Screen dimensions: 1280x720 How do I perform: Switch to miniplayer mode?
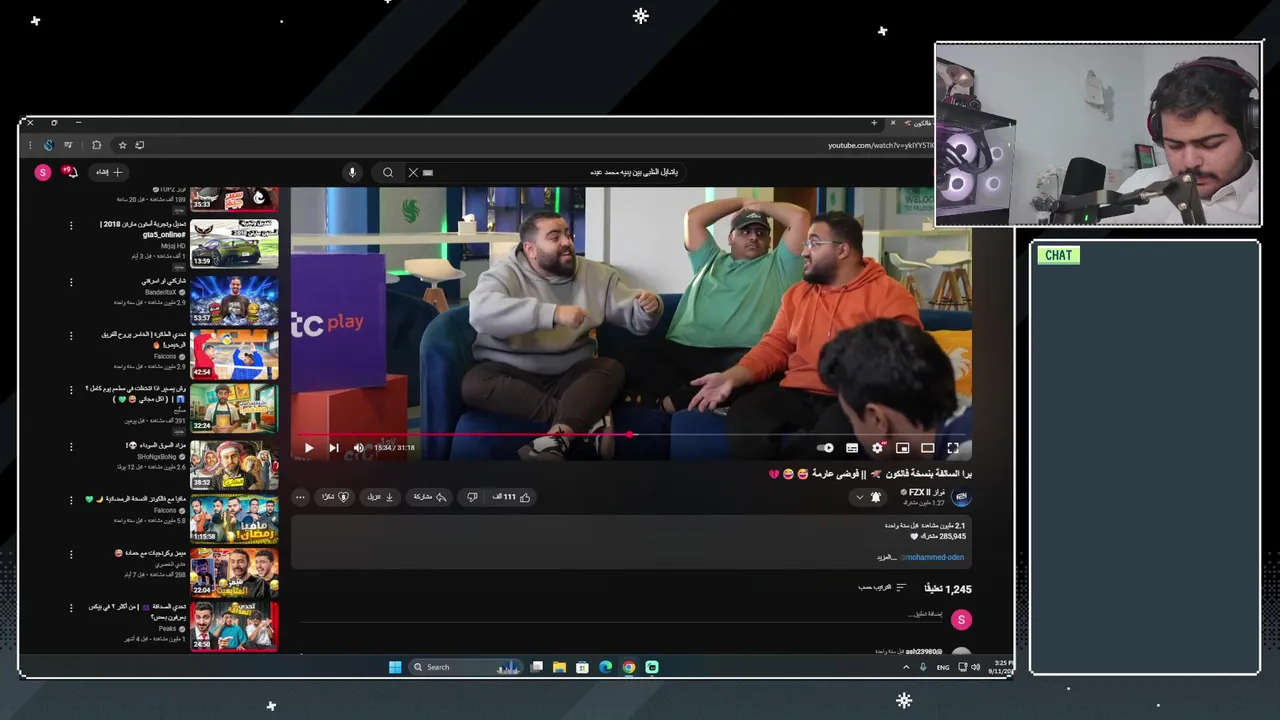click(903, 448)
